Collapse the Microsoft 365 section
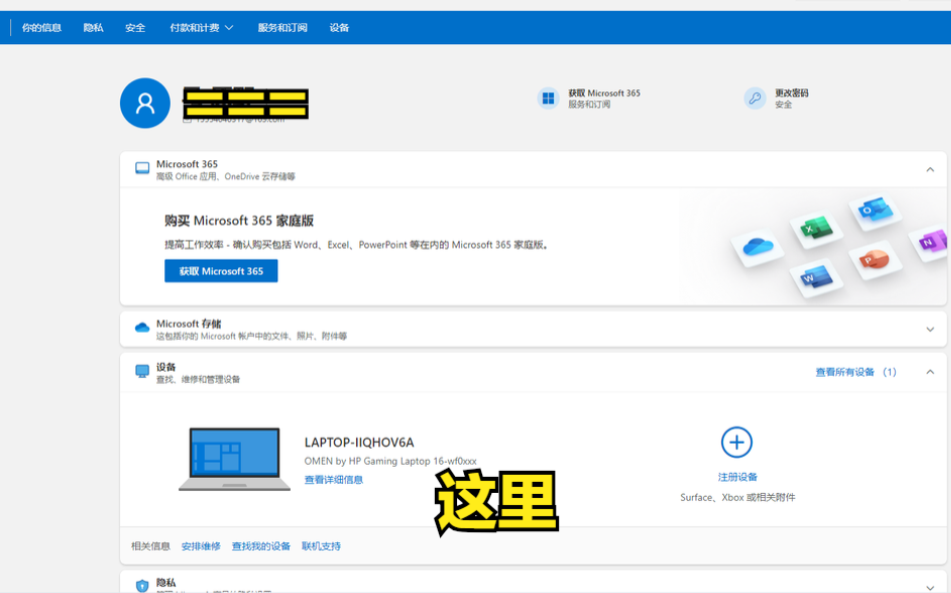This screenshot has width=951, height=593. pos(930,170)
